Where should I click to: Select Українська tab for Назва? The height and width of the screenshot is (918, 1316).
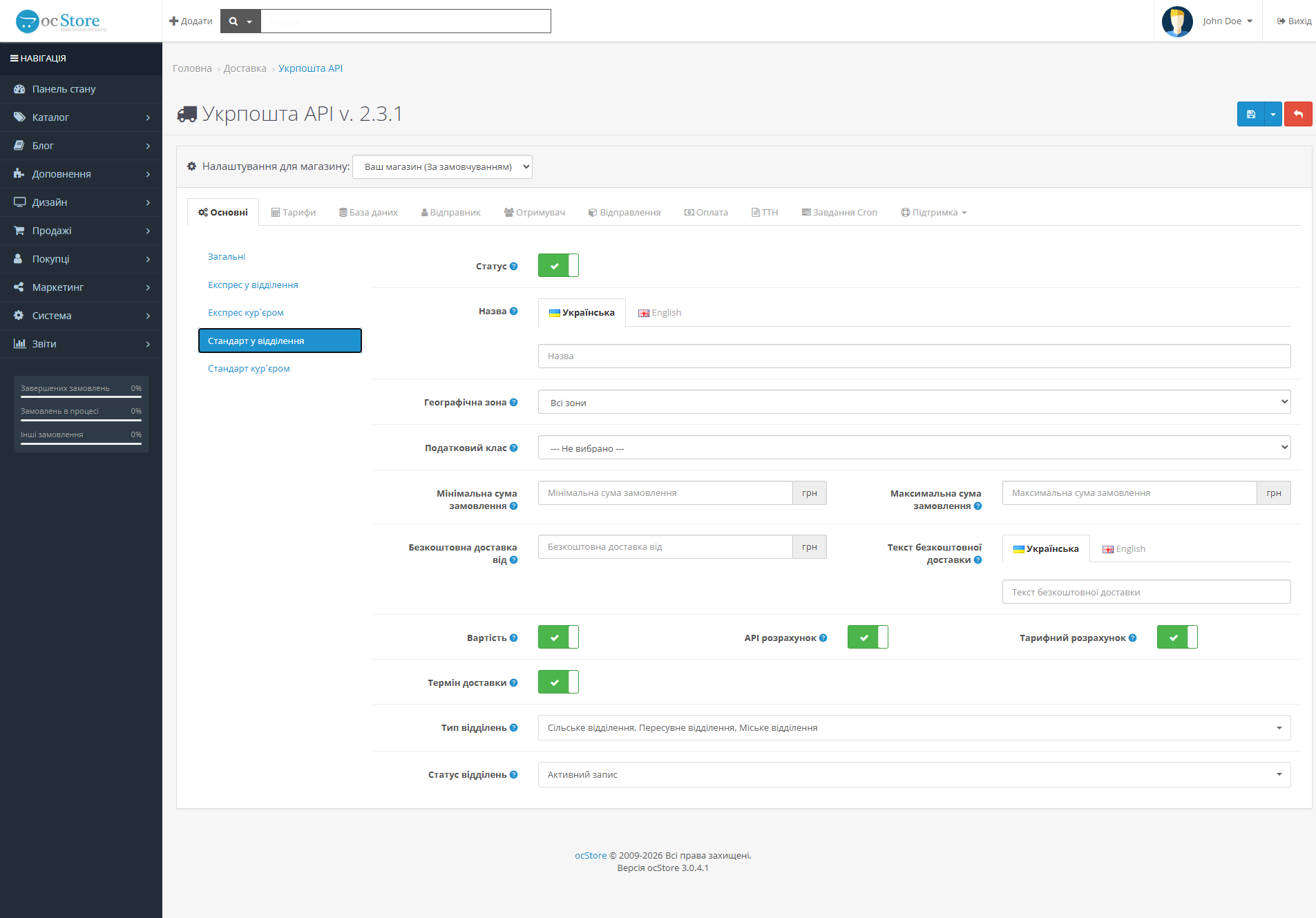click(x=582, y=312)
